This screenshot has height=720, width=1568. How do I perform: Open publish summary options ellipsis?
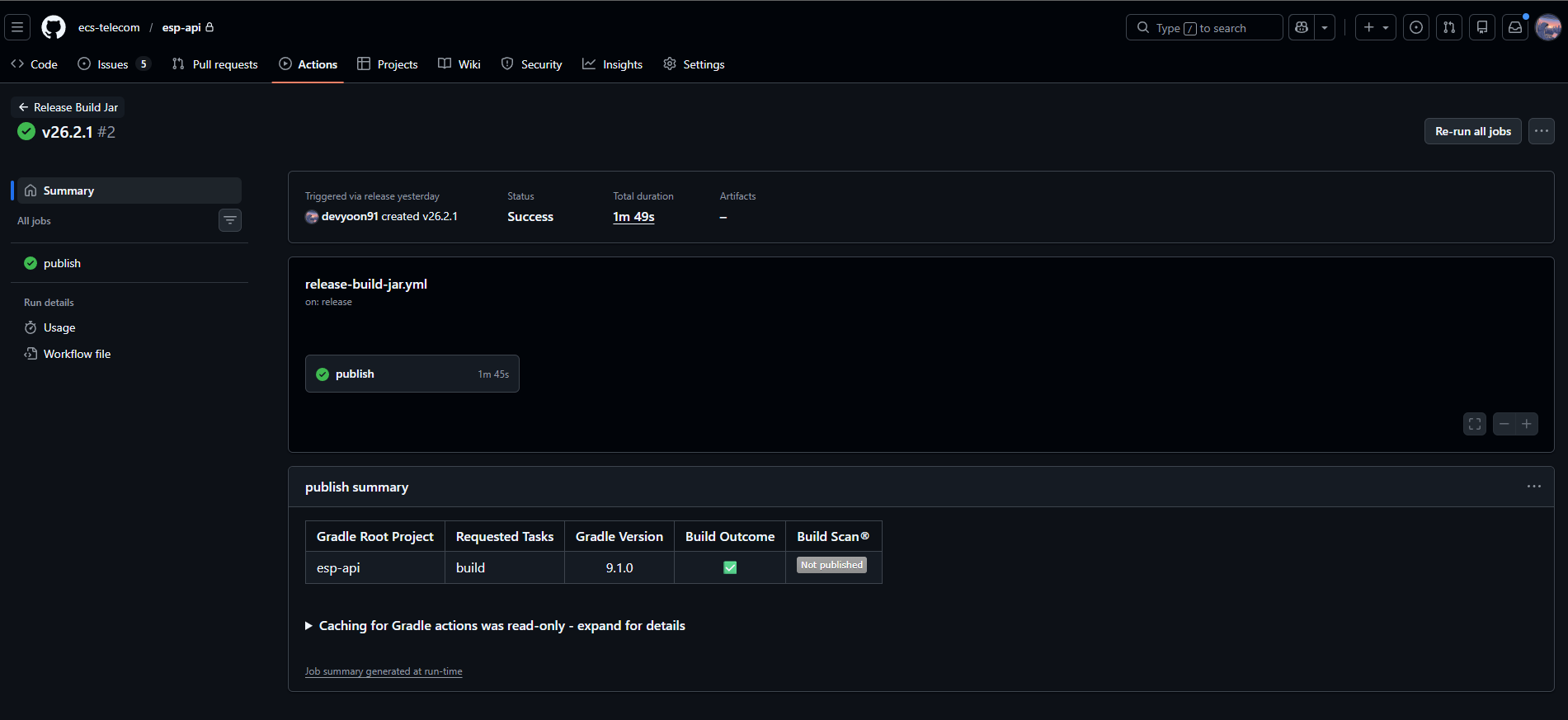click(1534, 487)
